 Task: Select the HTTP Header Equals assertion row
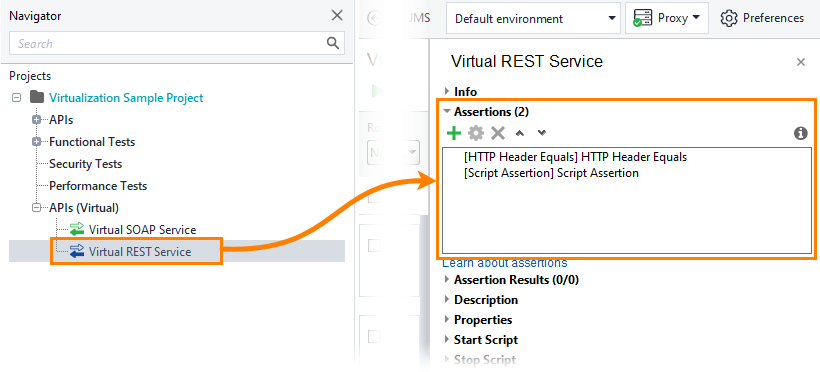[x=575, y=156]
